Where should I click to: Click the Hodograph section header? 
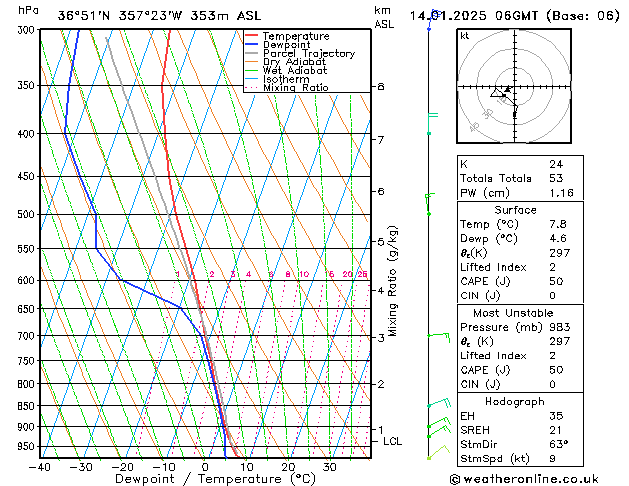click(x=515, y=401)
